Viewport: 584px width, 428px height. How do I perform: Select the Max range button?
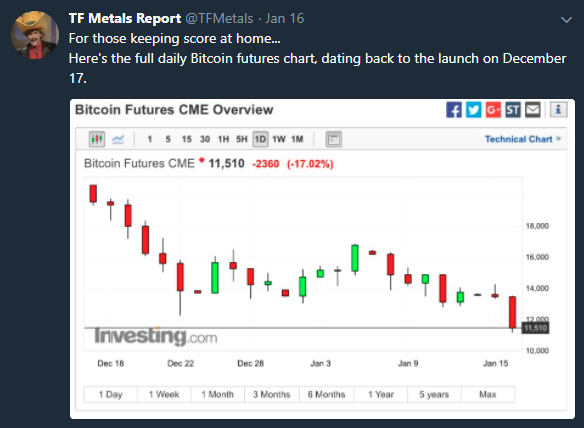click(x=488, y=394)
